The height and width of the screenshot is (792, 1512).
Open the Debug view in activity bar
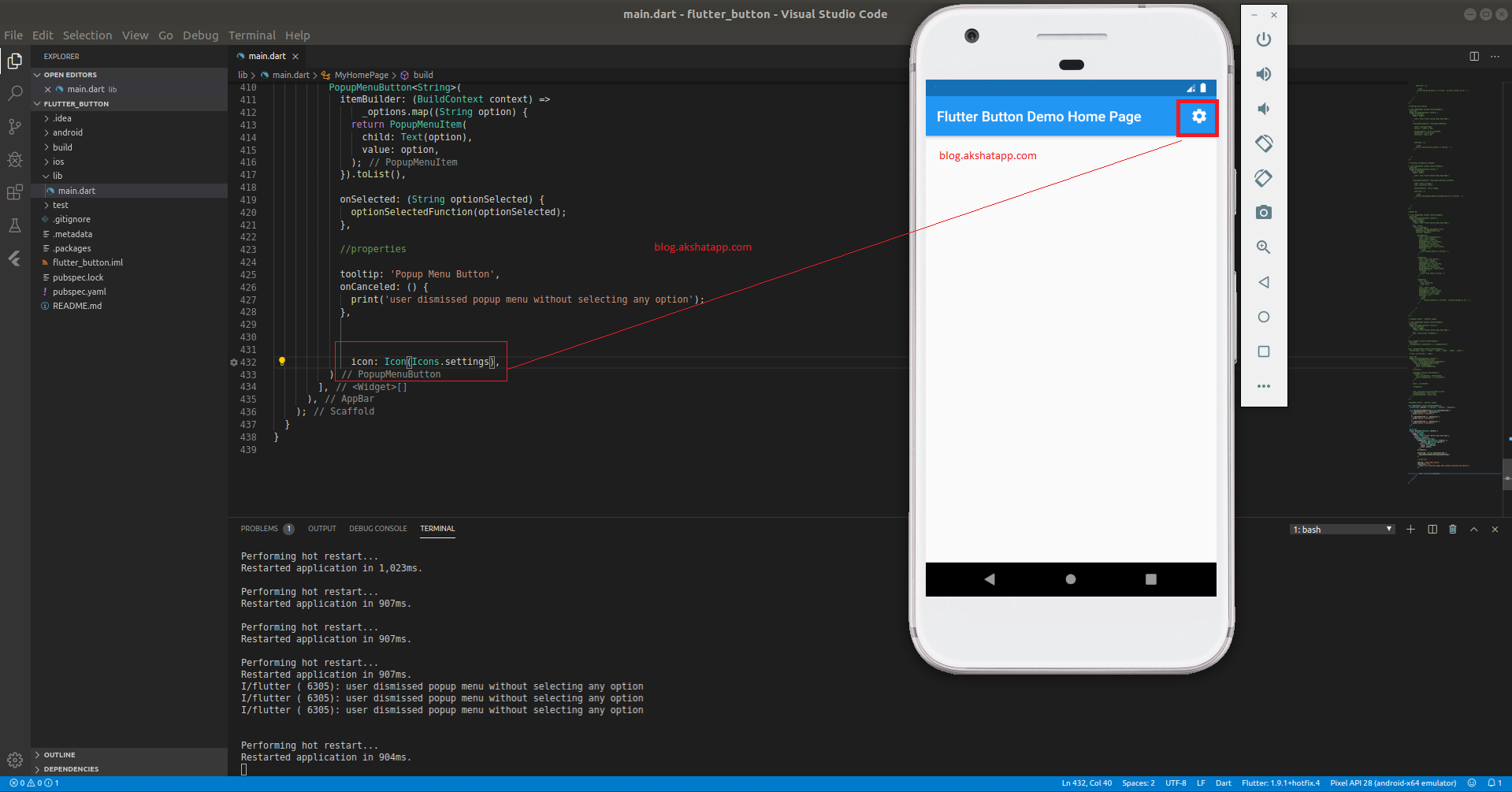point(15,159)
